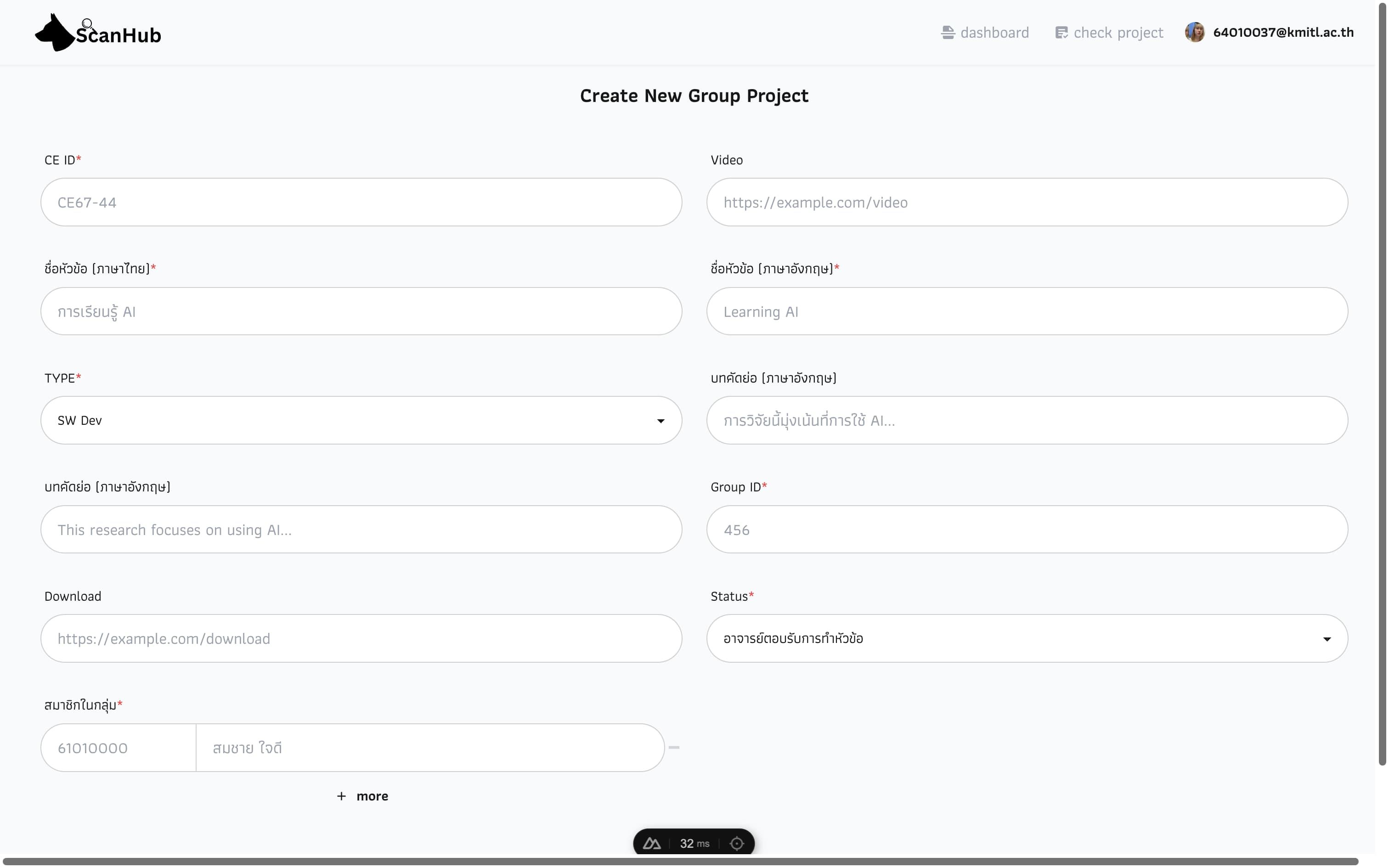Focus the Download URL input
The image size is (1389, 868).
point(361,638)
